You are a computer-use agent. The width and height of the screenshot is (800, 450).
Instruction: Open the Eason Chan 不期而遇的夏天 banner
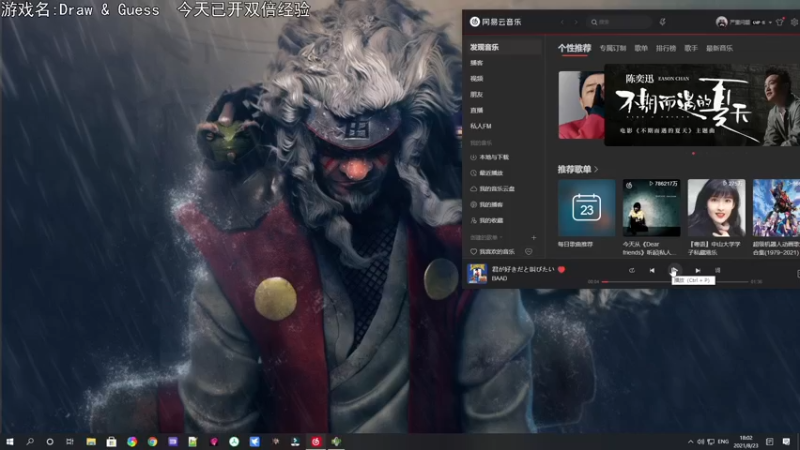pos(702,105)
